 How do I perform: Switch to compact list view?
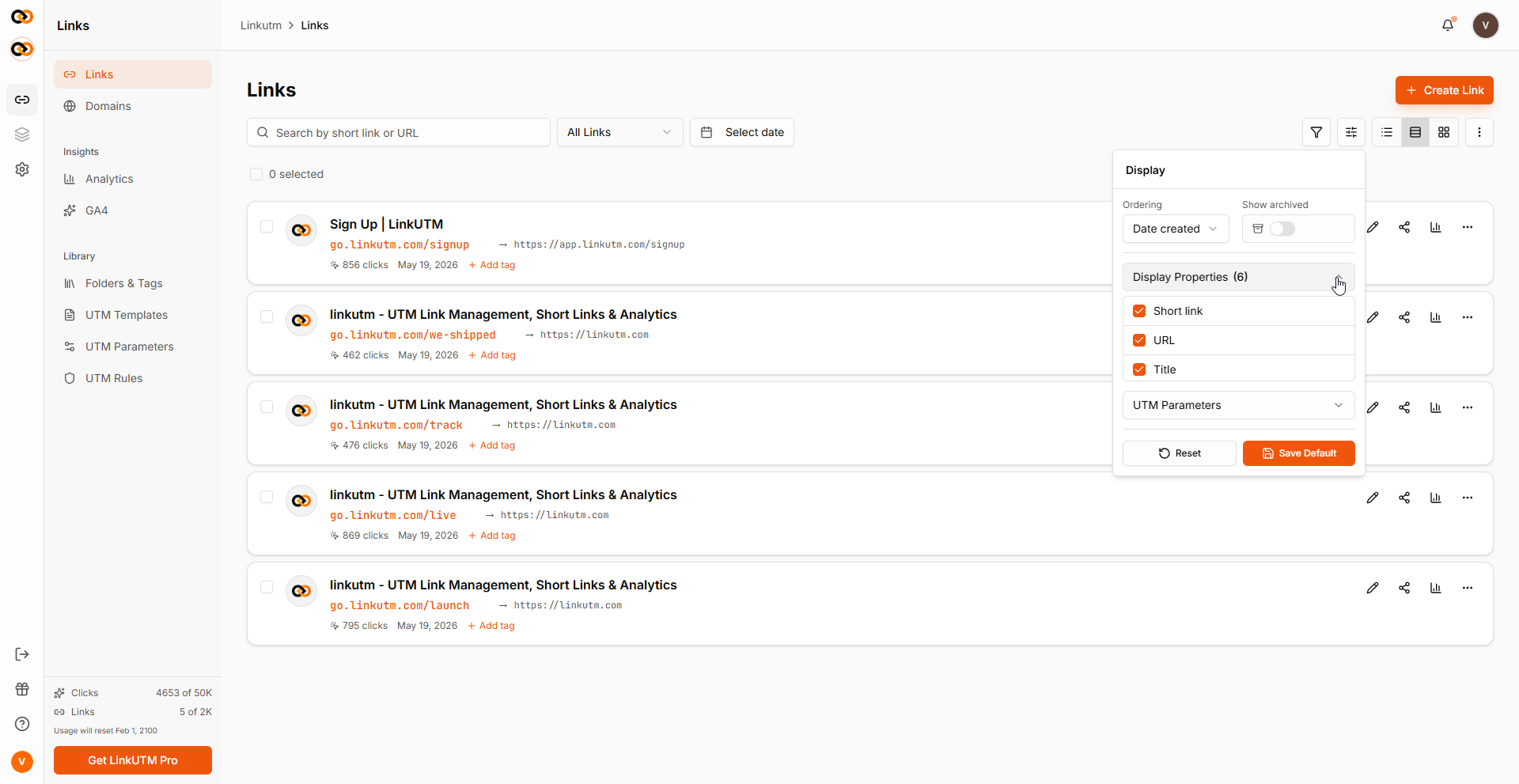(1387, 132)
